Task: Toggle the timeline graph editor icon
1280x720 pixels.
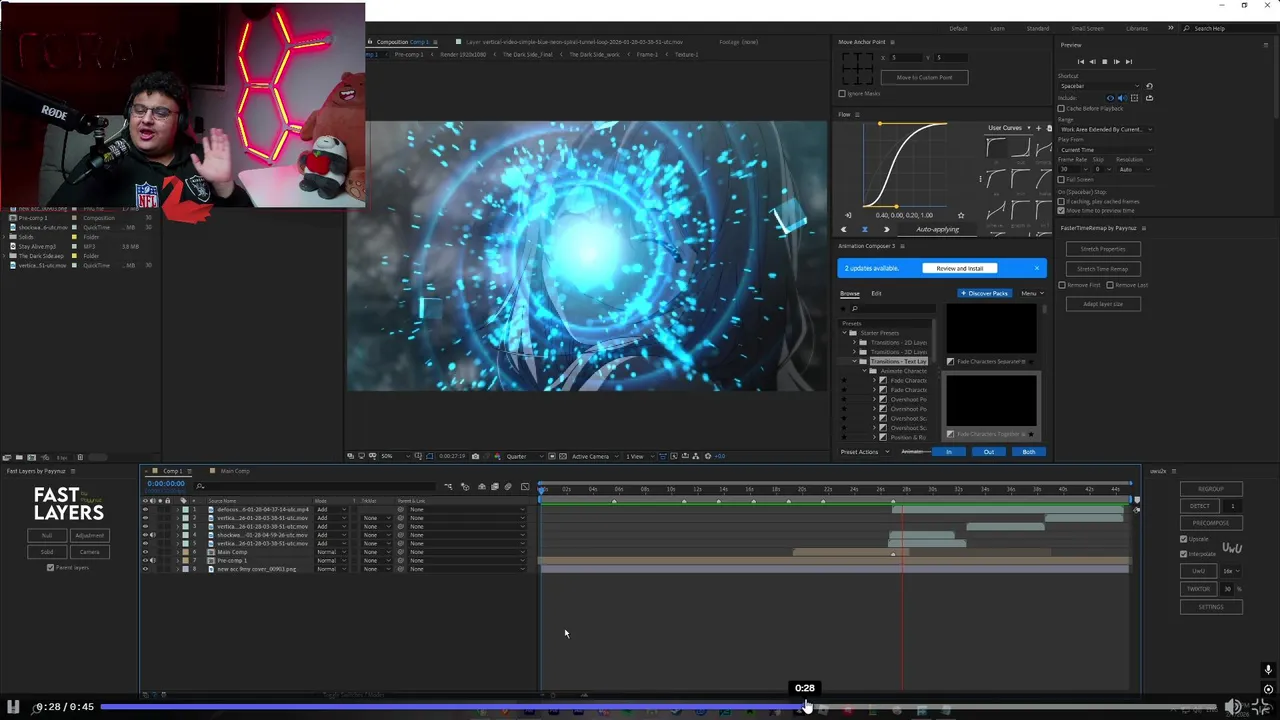Action: 525,487
